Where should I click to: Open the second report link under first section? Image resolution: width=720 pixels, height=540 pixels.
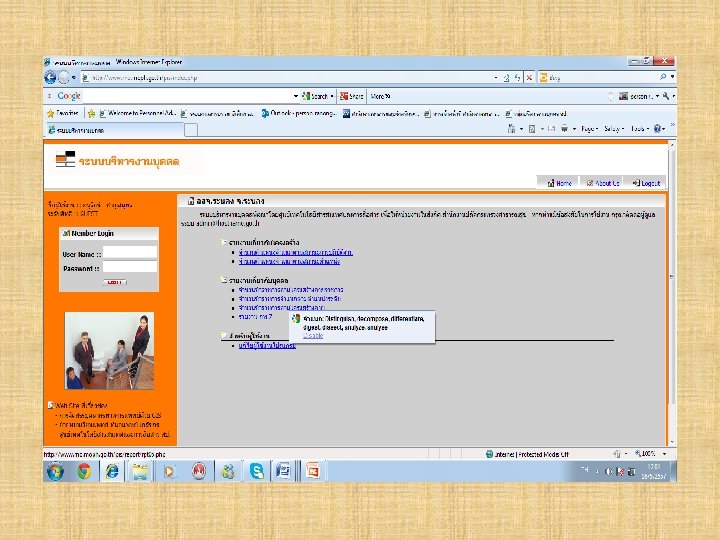tap(289, 261)
